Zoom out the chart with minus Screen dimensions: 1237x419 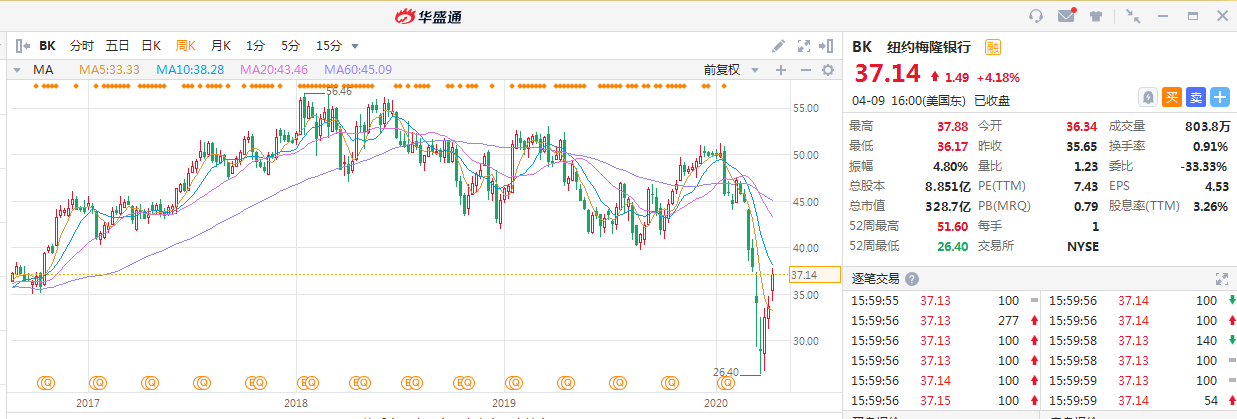(x=805, y=70)
